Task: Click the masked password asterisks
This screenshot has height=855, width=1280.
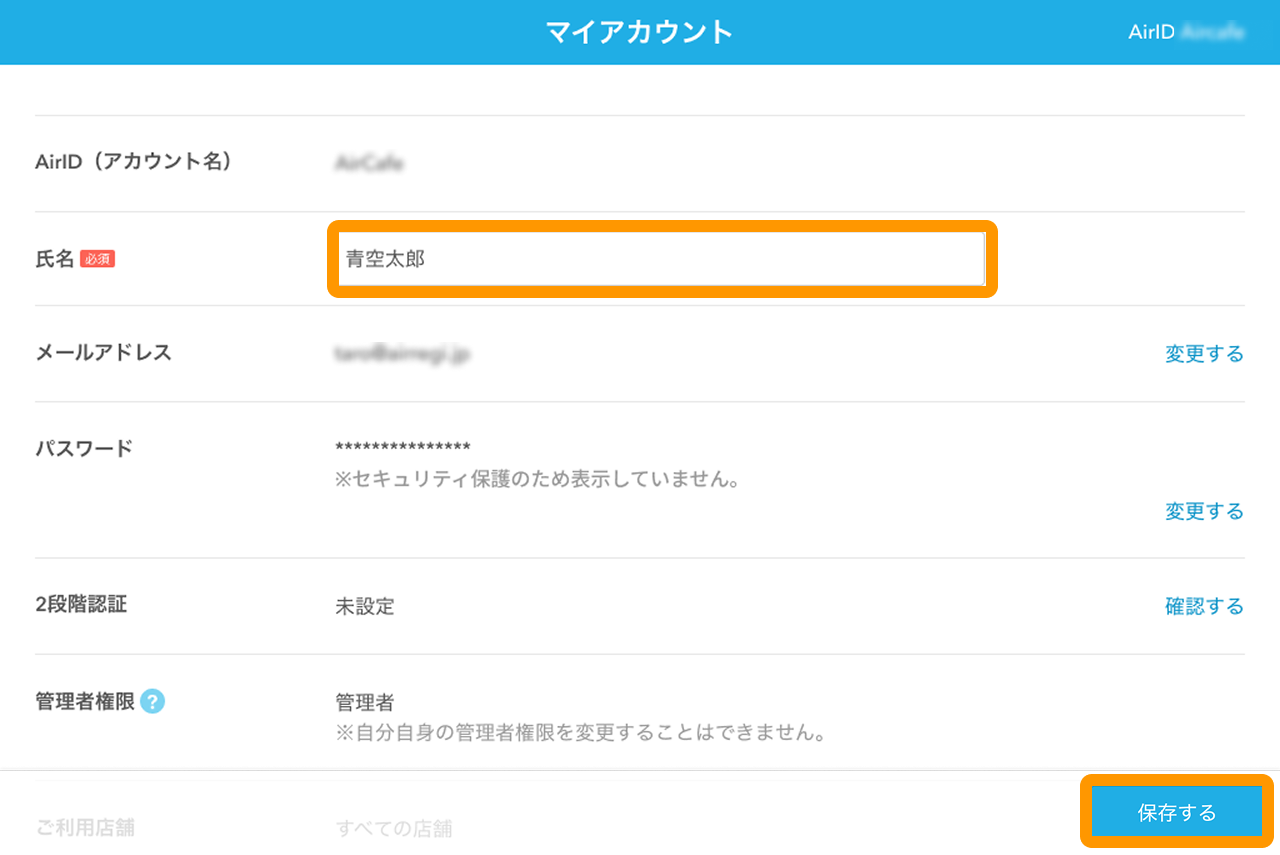Action: click(400, 445)
